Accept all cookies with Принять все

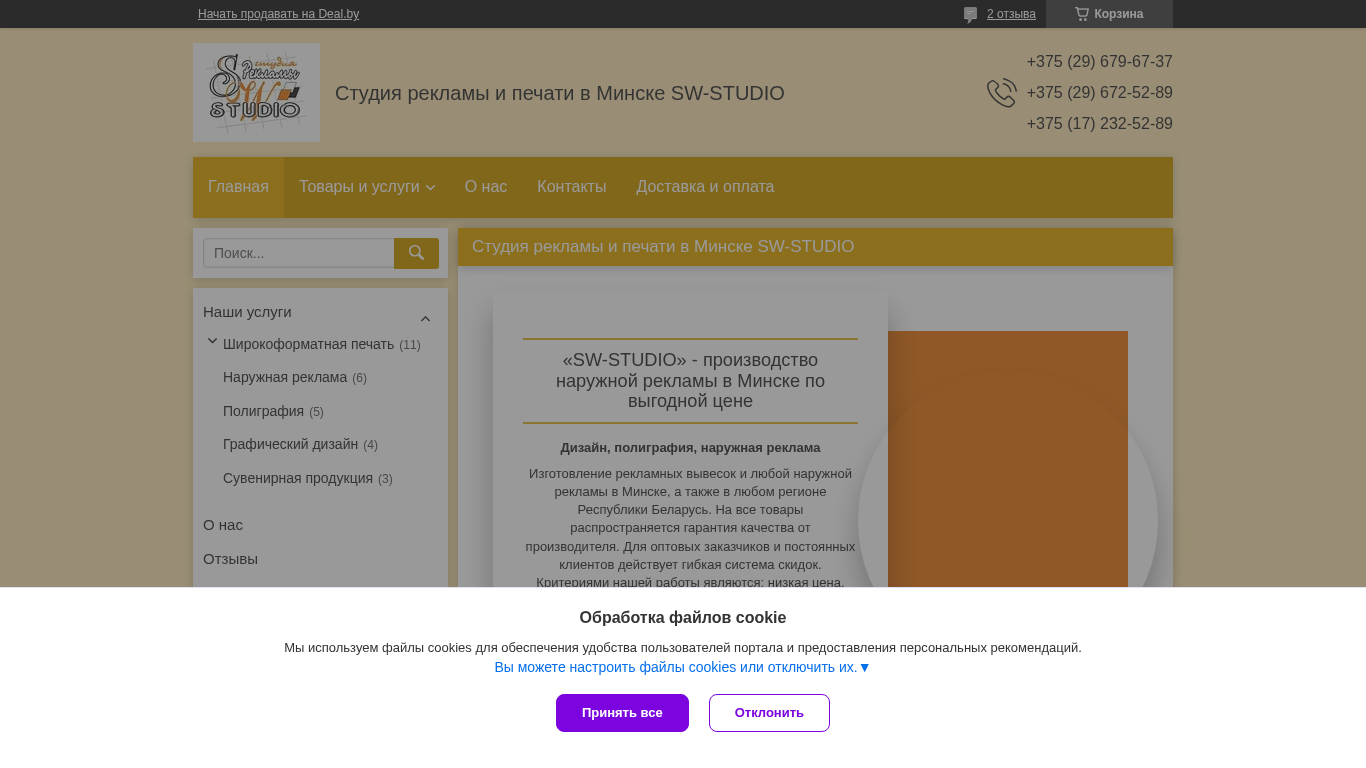pyautogui.click(x=622, y=713)
